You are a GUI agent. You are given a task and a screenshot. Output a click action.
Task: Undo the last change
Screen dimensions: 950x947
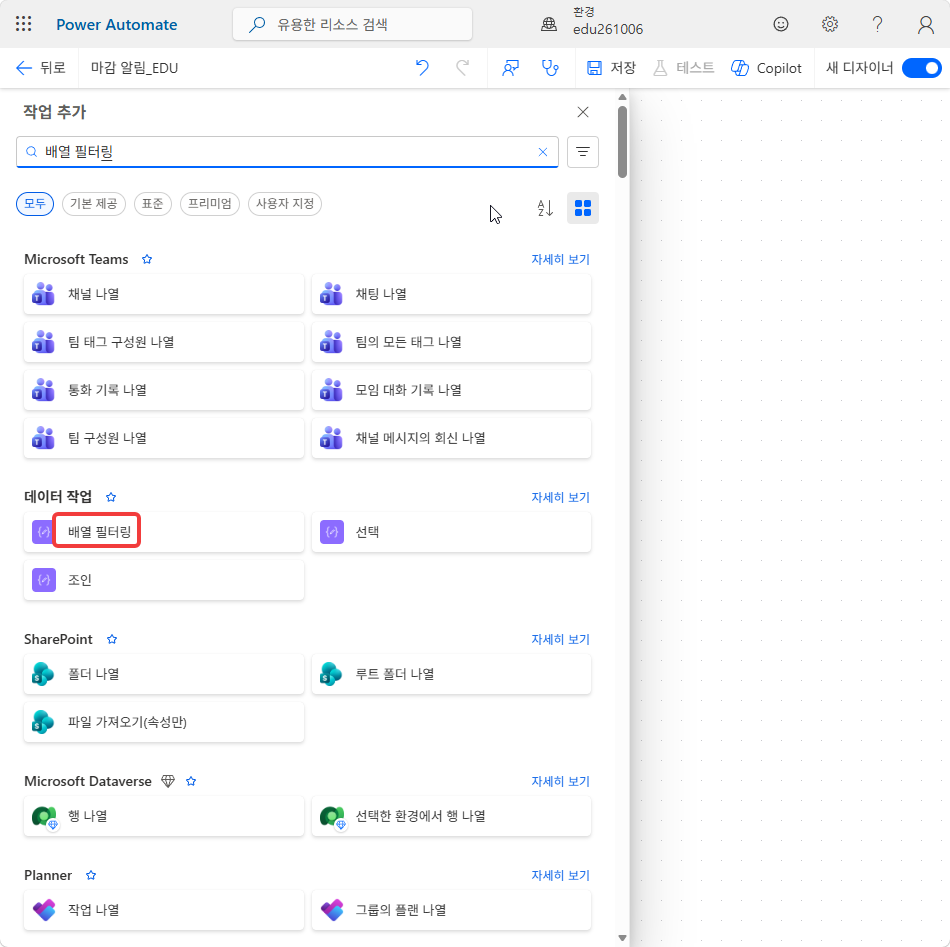[x=422, y=68]
